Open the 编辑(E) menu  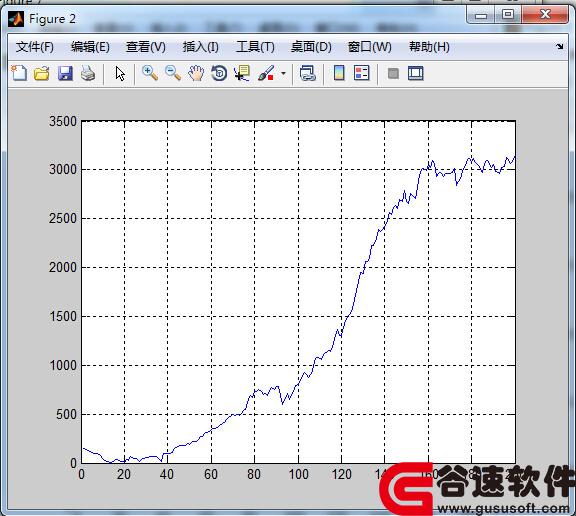click(90, 47)
